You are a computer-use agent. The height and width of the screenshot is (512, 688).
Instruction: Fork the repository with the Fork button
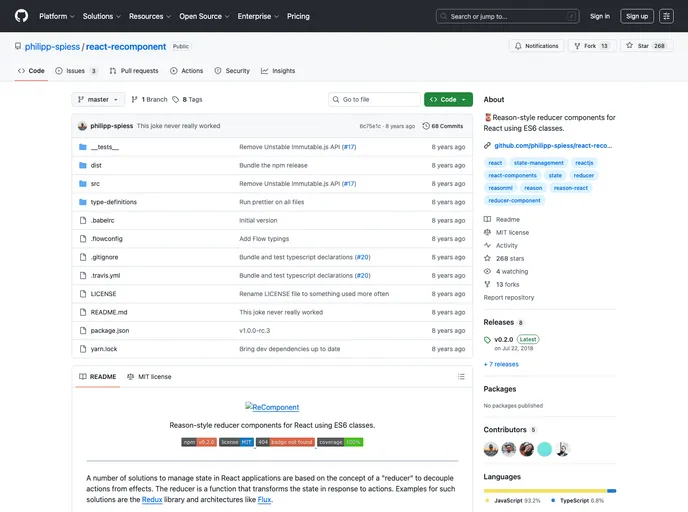coord(592,46)
